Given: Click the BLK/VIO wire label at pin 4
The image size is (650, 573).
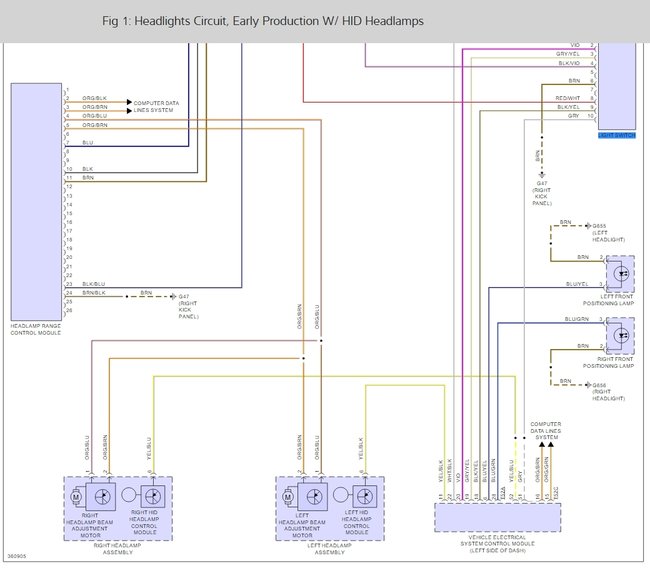Looking at the screenshot, I should point(569,63).
